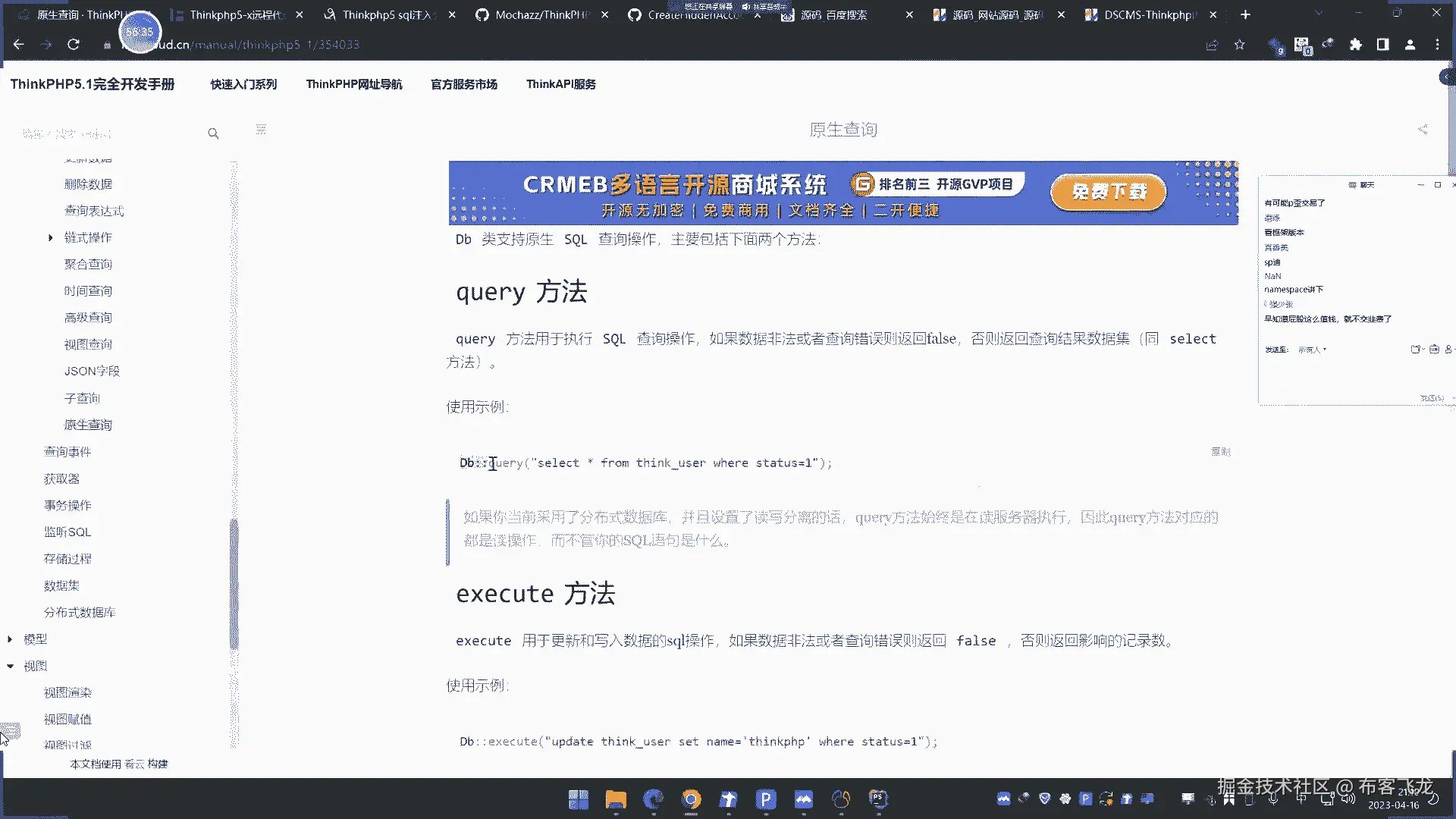Image resolution: width=1456 pixels, height=819 pixels.
Task: Switch to the Thinkphp5 sql注入 tab
Action: (x=387, y=14)
